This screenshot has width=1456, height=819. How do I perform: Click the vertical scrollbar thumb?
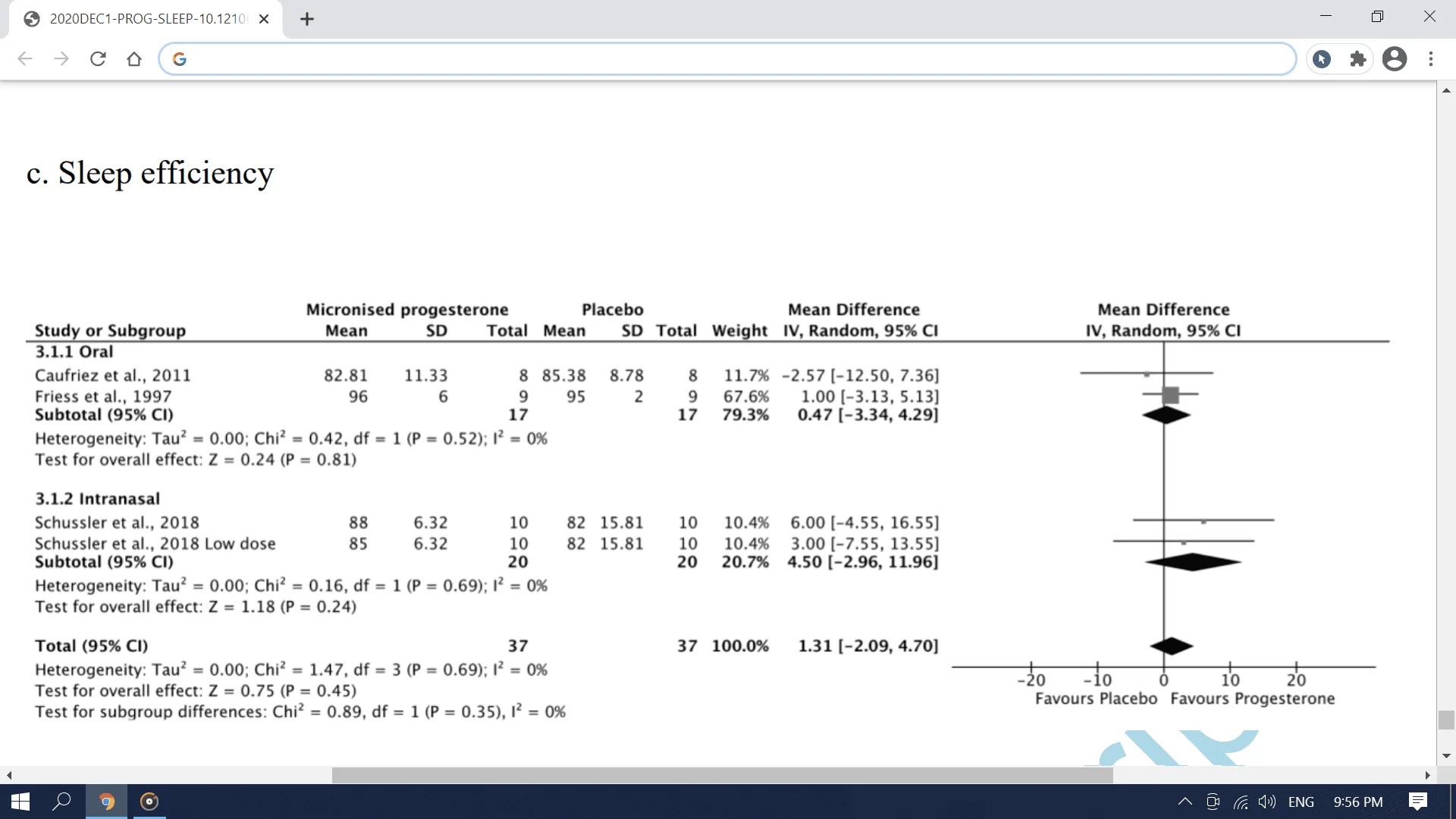(x=1446, y=720)
